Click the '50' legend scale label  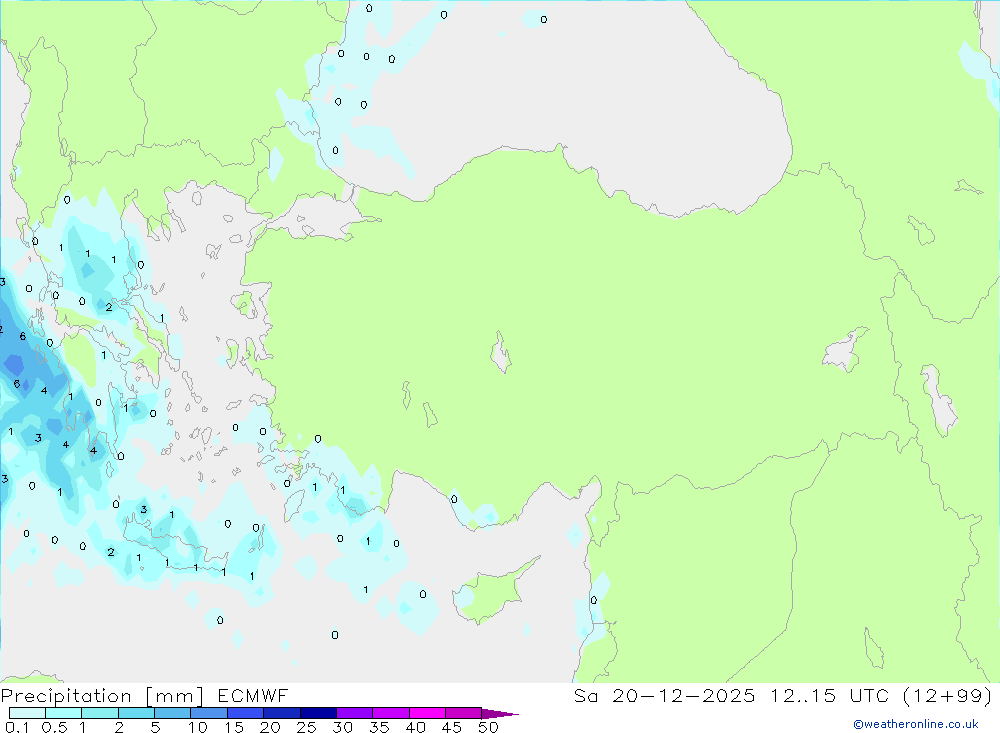click(x=489, y=727)
